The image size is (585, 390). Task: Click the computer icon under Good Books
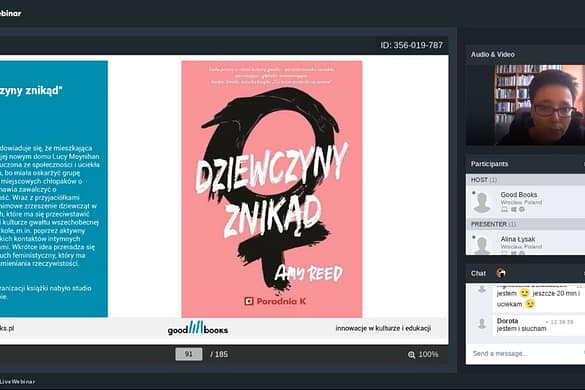(504, 210)
